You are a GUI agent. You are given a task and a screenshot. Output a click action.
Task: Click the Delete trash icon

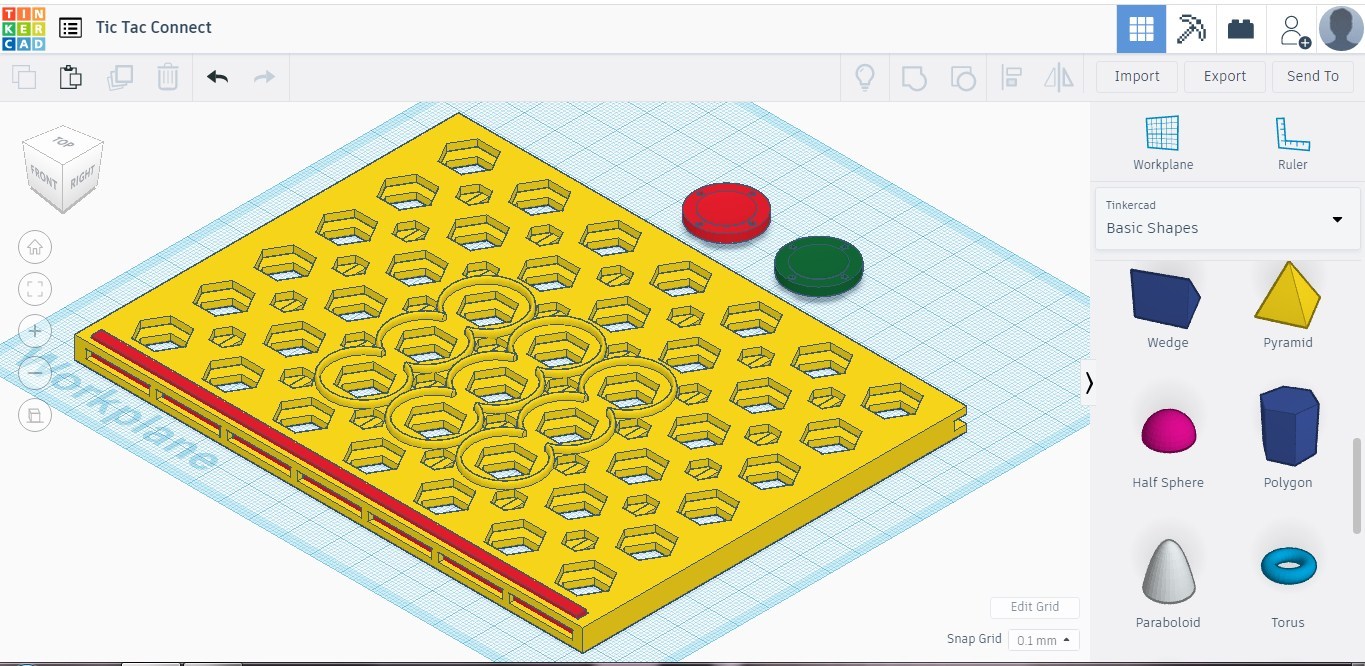tap(168, 77)
